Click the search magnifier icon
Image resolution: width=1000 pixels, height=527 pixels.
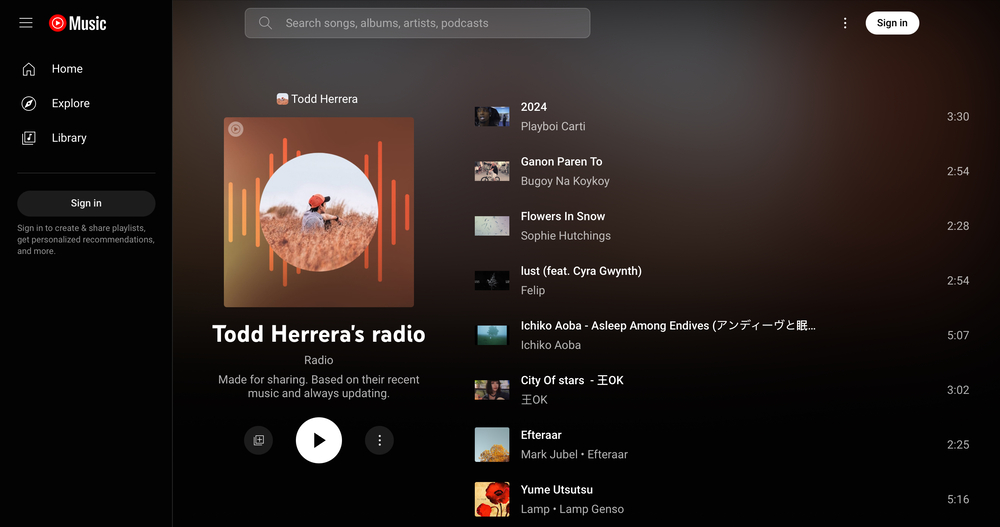tap(265, 23)
